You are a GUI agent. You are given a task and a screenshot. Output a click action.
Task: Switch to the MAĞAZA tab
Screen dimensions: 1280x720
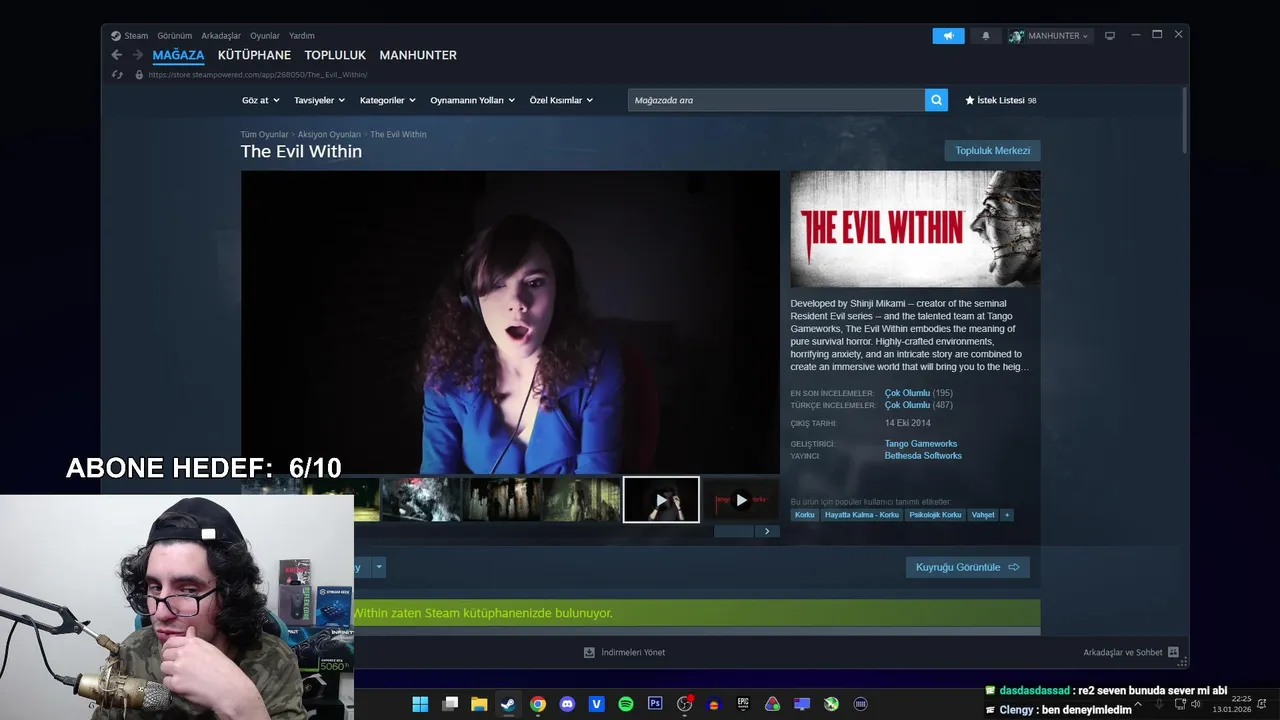(x=178, y=55)
